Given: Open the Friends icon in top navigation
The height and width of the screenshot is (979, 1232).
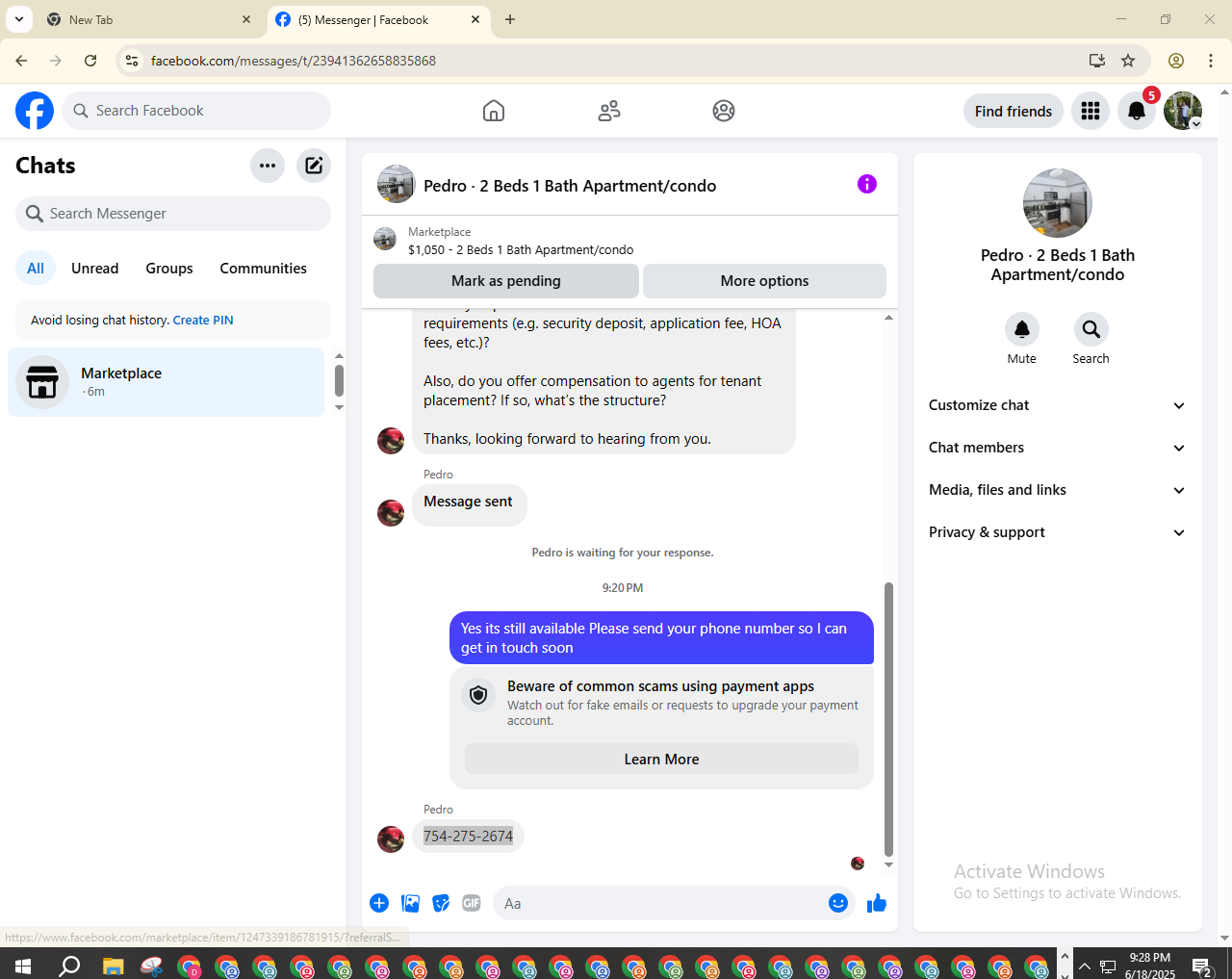Looking at the screenshot, I should pos(609,111).
